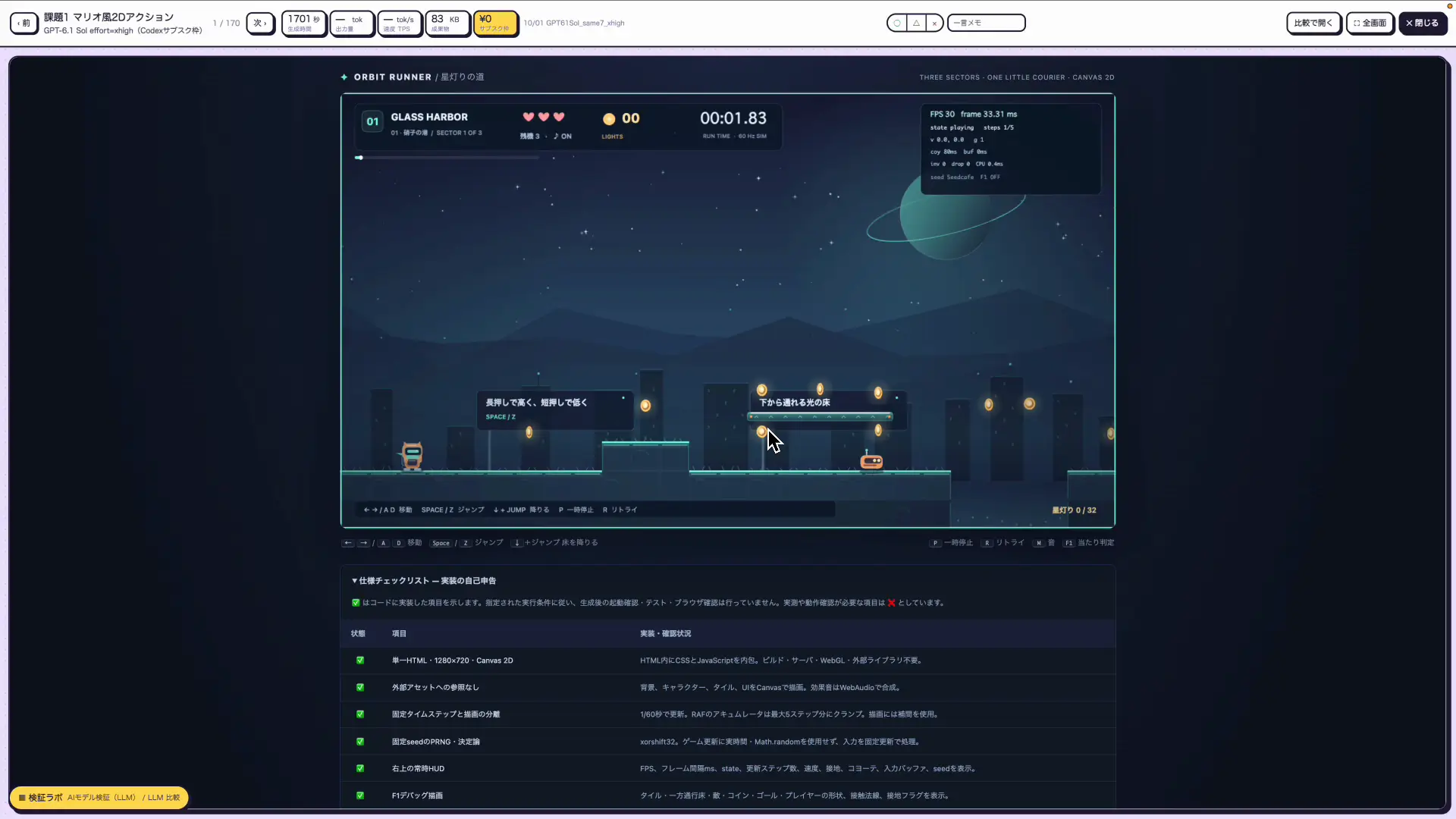Viewport: 1456px width, 819px height.
Task: Click the 83 KB artifact size badge
Action: tap(447, 23)
